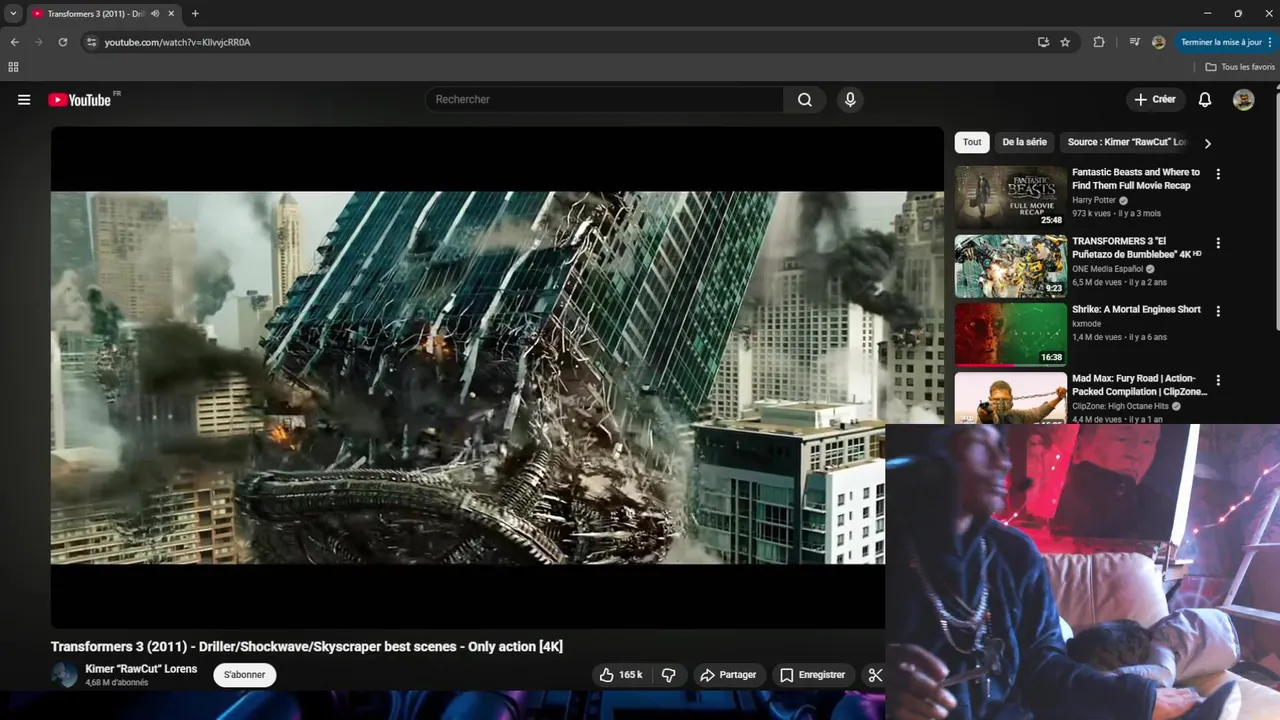Click the Rechercher search field
The height and width of the screenshot is (720, 1280).
[x=606, y=100]
